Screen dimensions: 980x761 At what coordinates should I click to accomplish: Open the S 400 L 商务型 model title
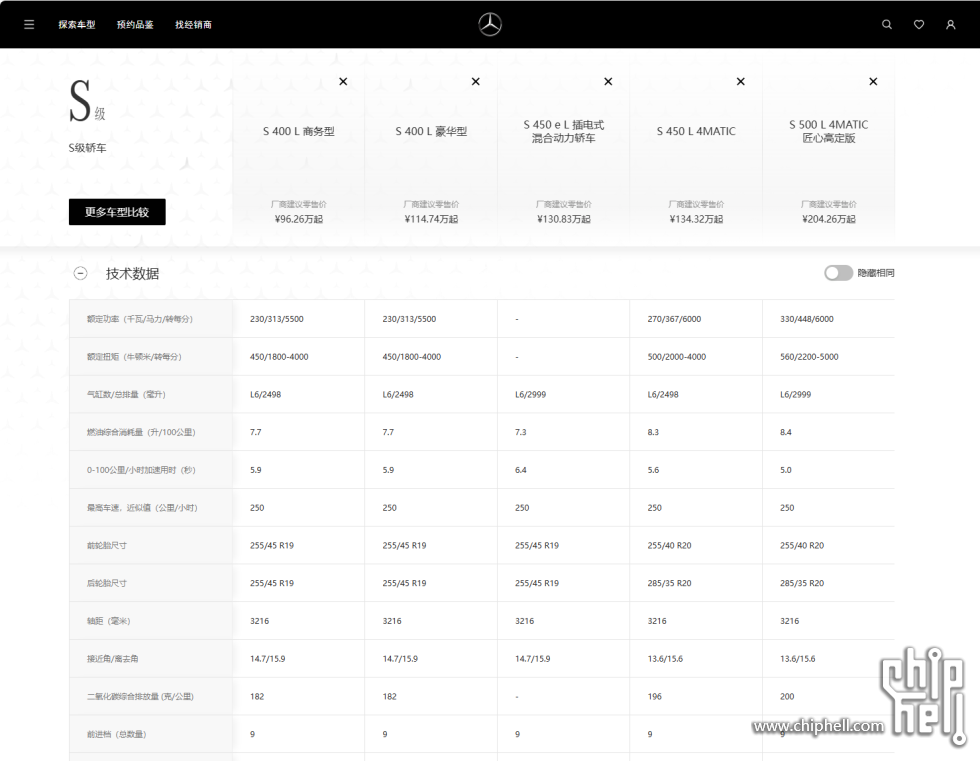click(x=299, y=131)
